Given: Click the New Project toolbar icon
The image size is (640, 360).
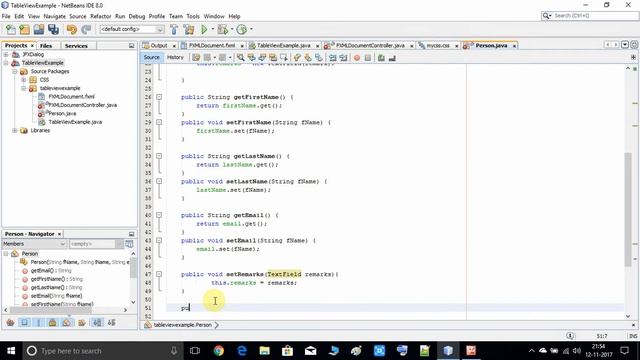Looking at the screenshot, I should (24, 29).
